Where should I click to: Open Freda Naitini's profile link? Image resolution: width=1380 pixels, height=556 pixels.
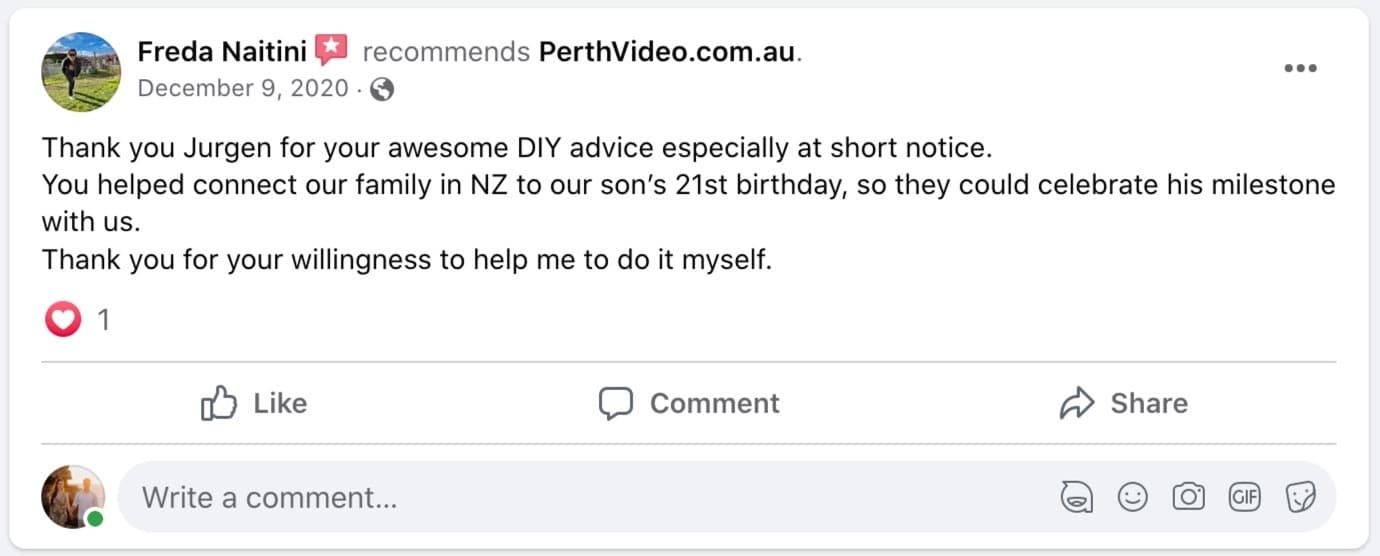221,51
